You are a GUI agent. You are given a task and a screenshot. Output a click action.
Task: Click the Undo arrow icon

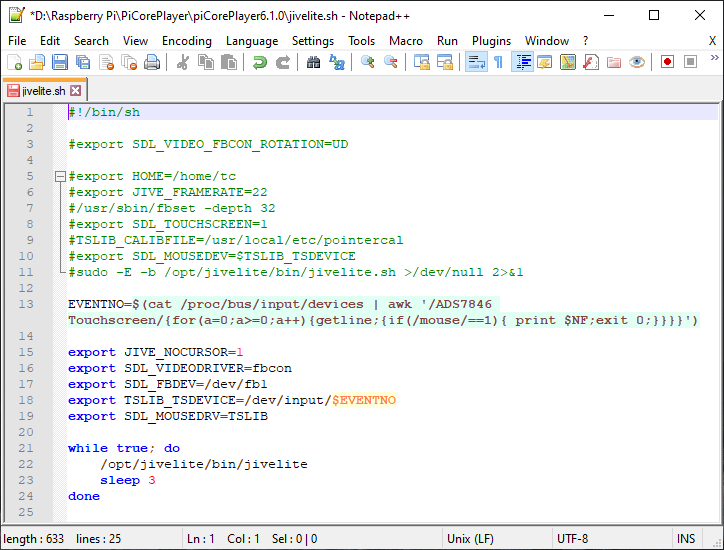coord(259,62)
